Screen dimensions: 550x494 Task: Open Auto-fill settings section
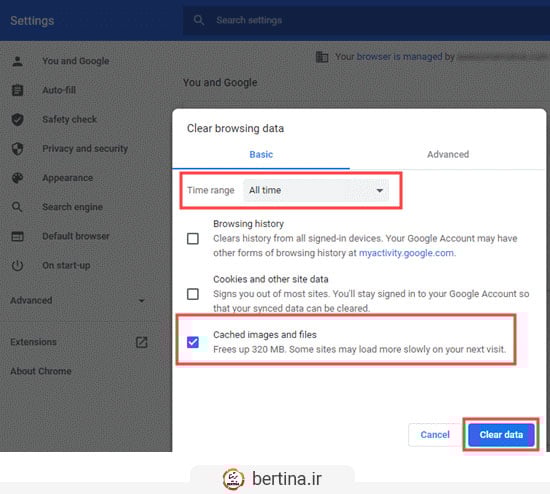click(x=59, y=90)
